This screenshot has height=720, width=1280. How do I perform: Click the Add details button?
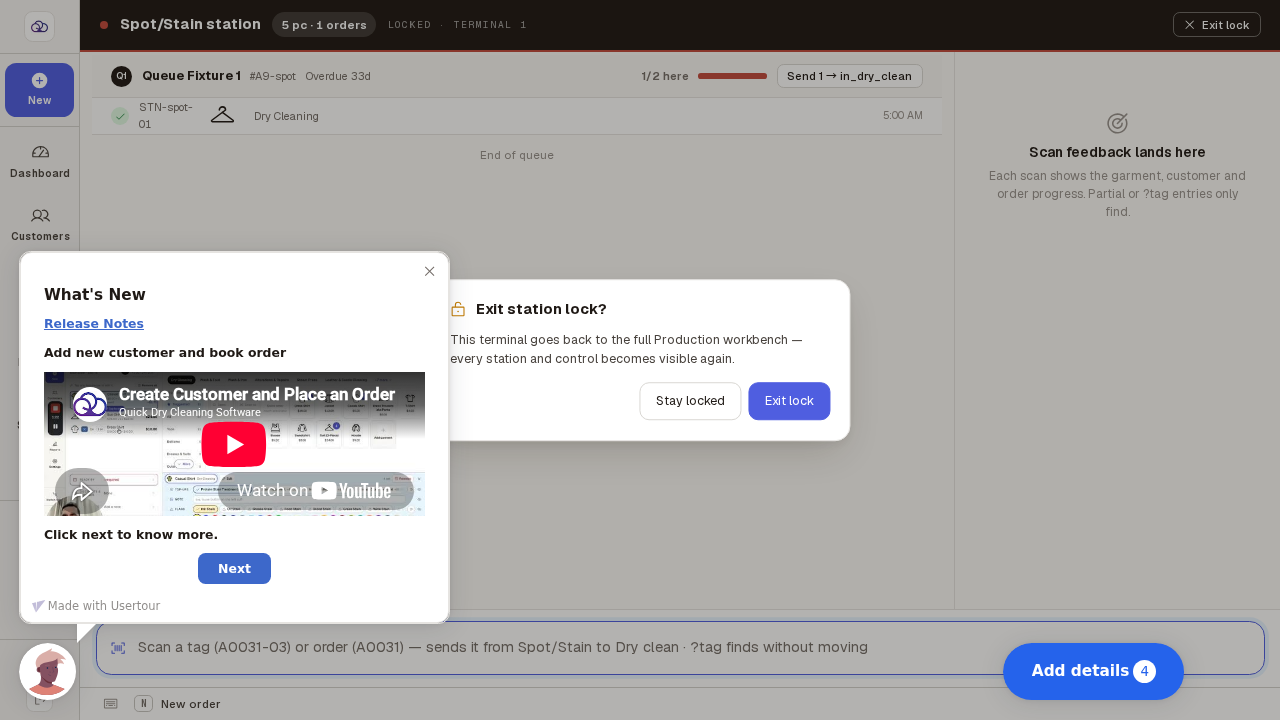coord(1093,671)
